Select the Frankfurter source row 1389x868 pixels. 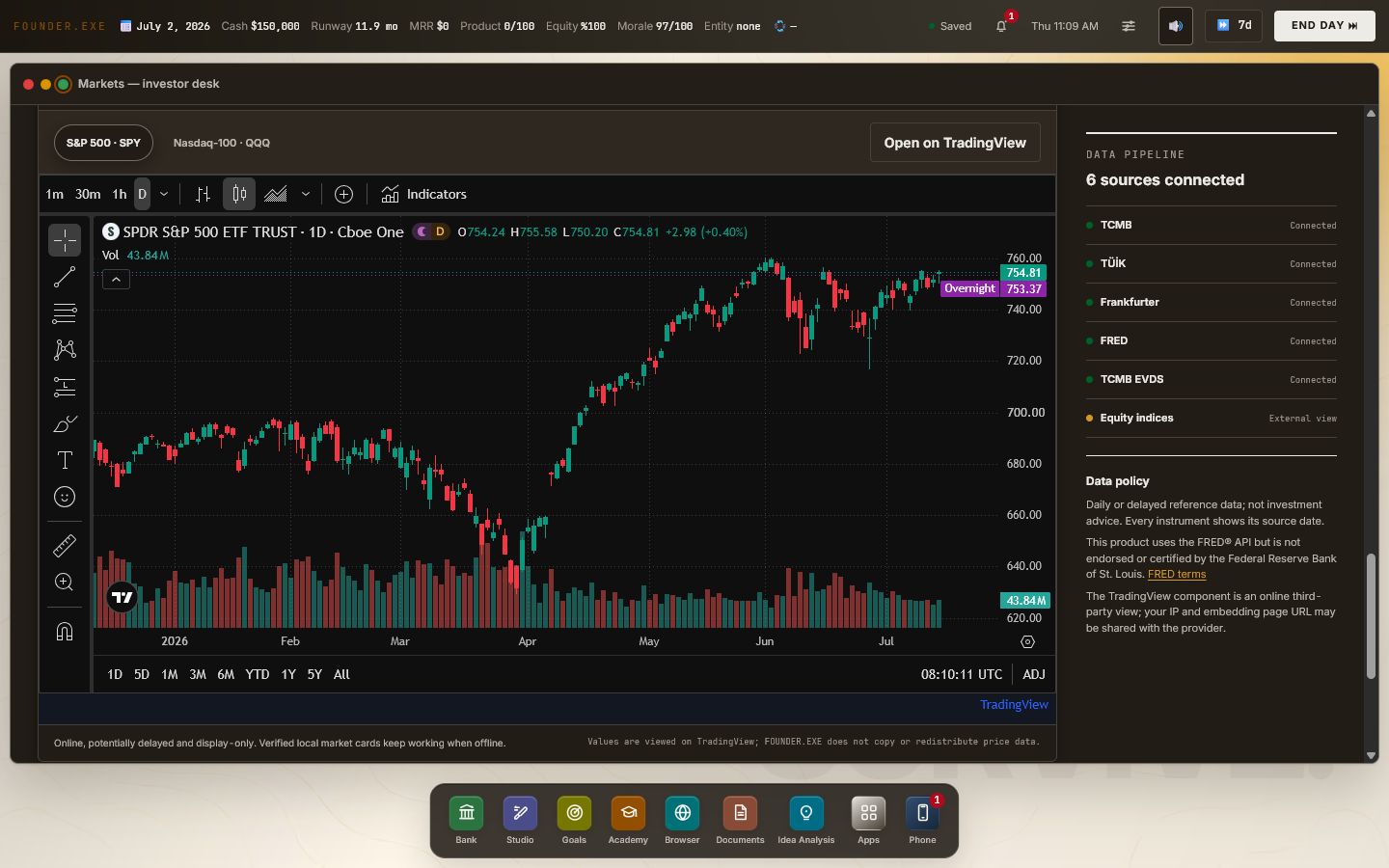tap(1212, 302)
